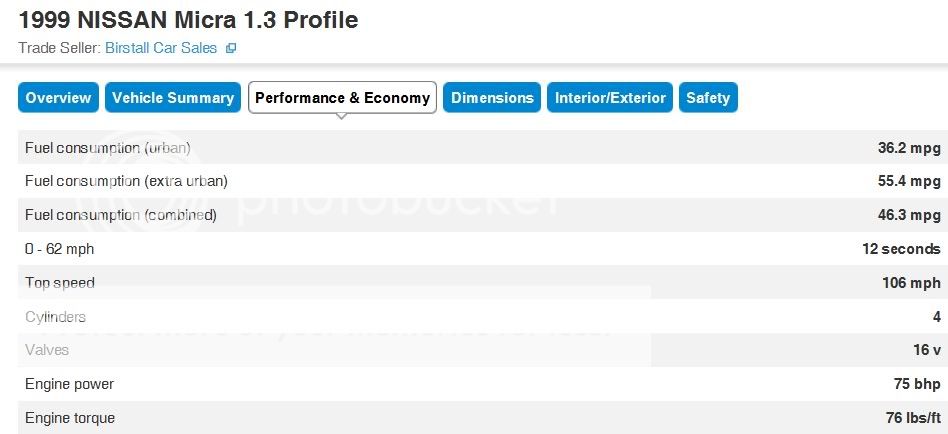Viewport: 948px width, 434px height.
Task: Click the Engine power row label
Action: (70, 384)
